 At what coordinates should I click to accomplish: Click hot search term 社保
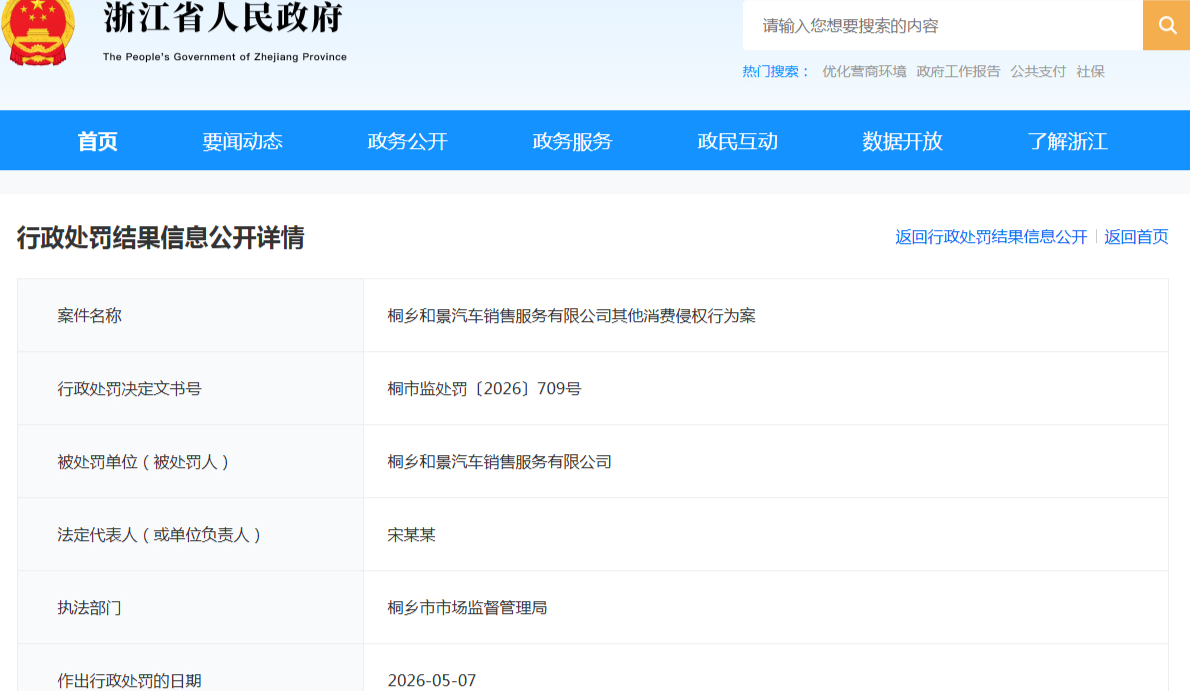tap(1091, 71)
